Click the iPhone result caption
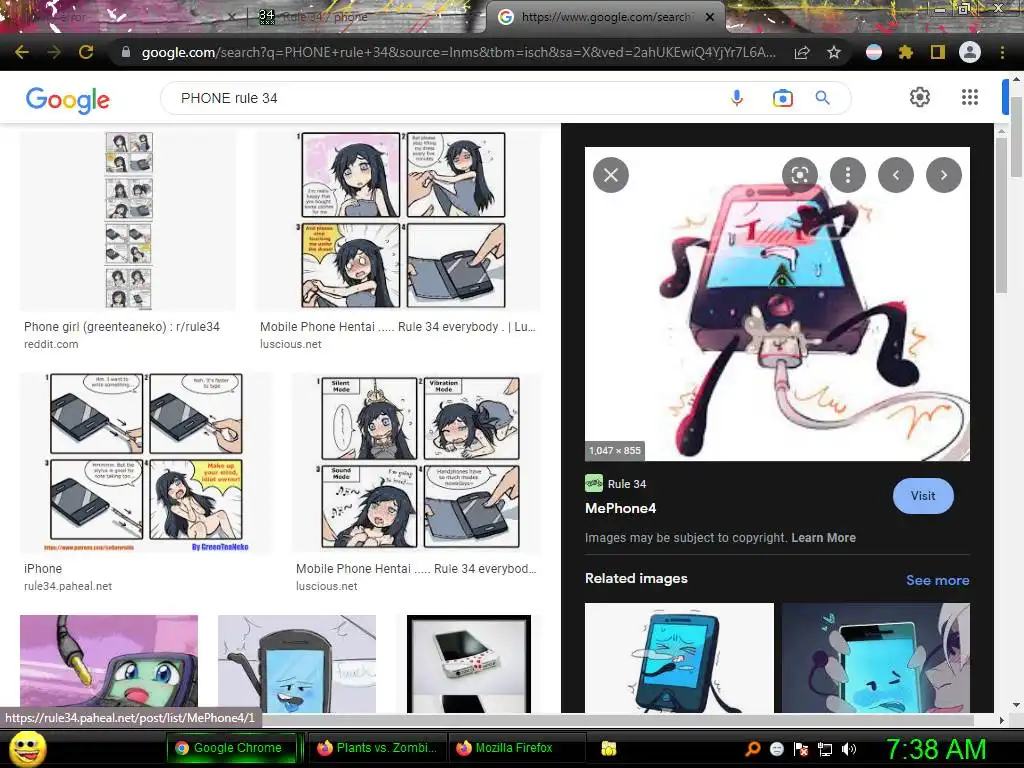This screenshot has width=1024, height=768. pos(42,568)
